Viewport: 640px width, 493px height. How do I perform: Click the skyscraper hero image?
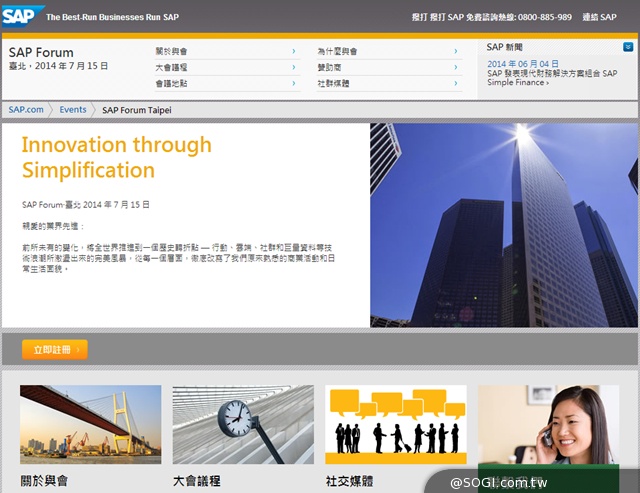coord(504,225)
